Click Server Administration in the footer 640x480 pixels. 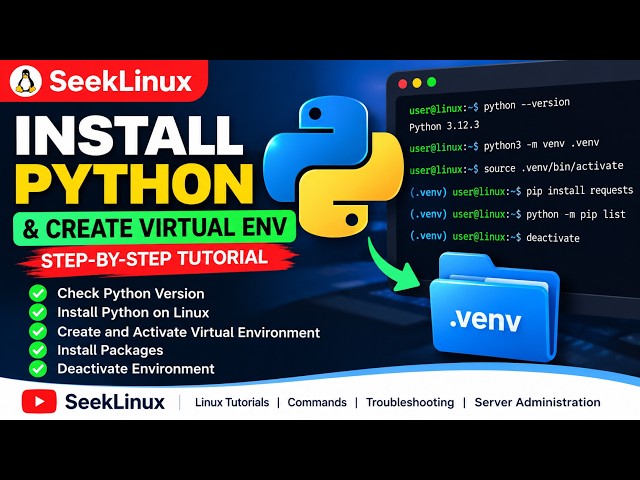537,402
